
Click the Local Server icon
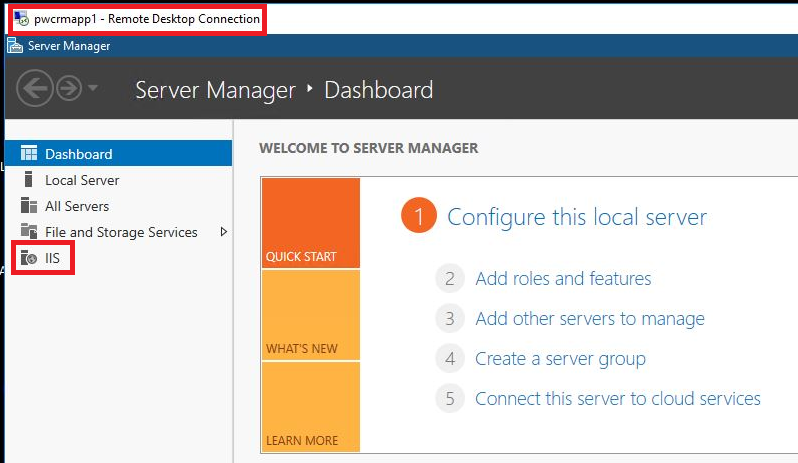[x=28, y=179]
